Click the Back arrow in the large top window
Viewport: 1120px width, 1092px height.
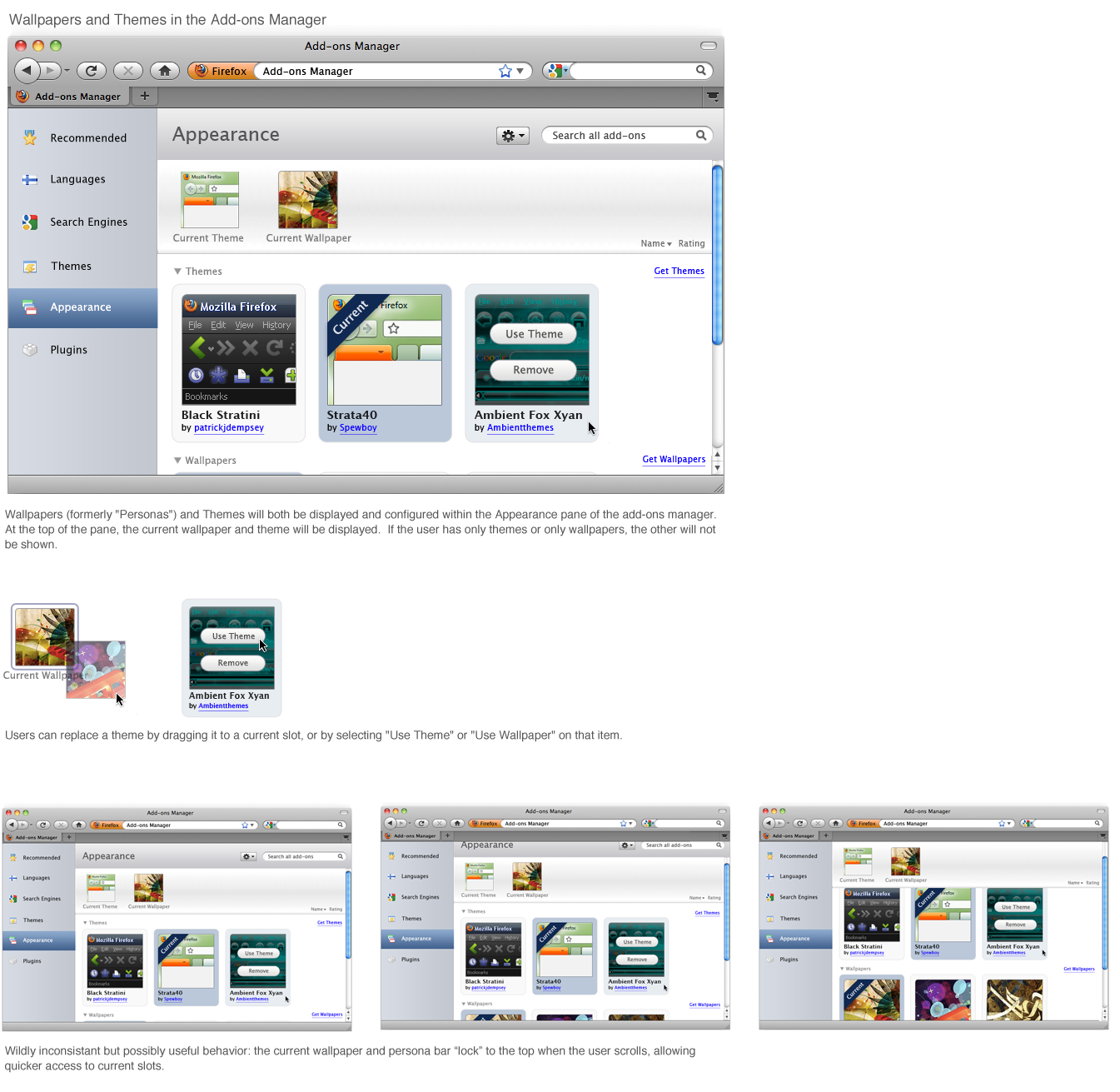tap(27, 71)
